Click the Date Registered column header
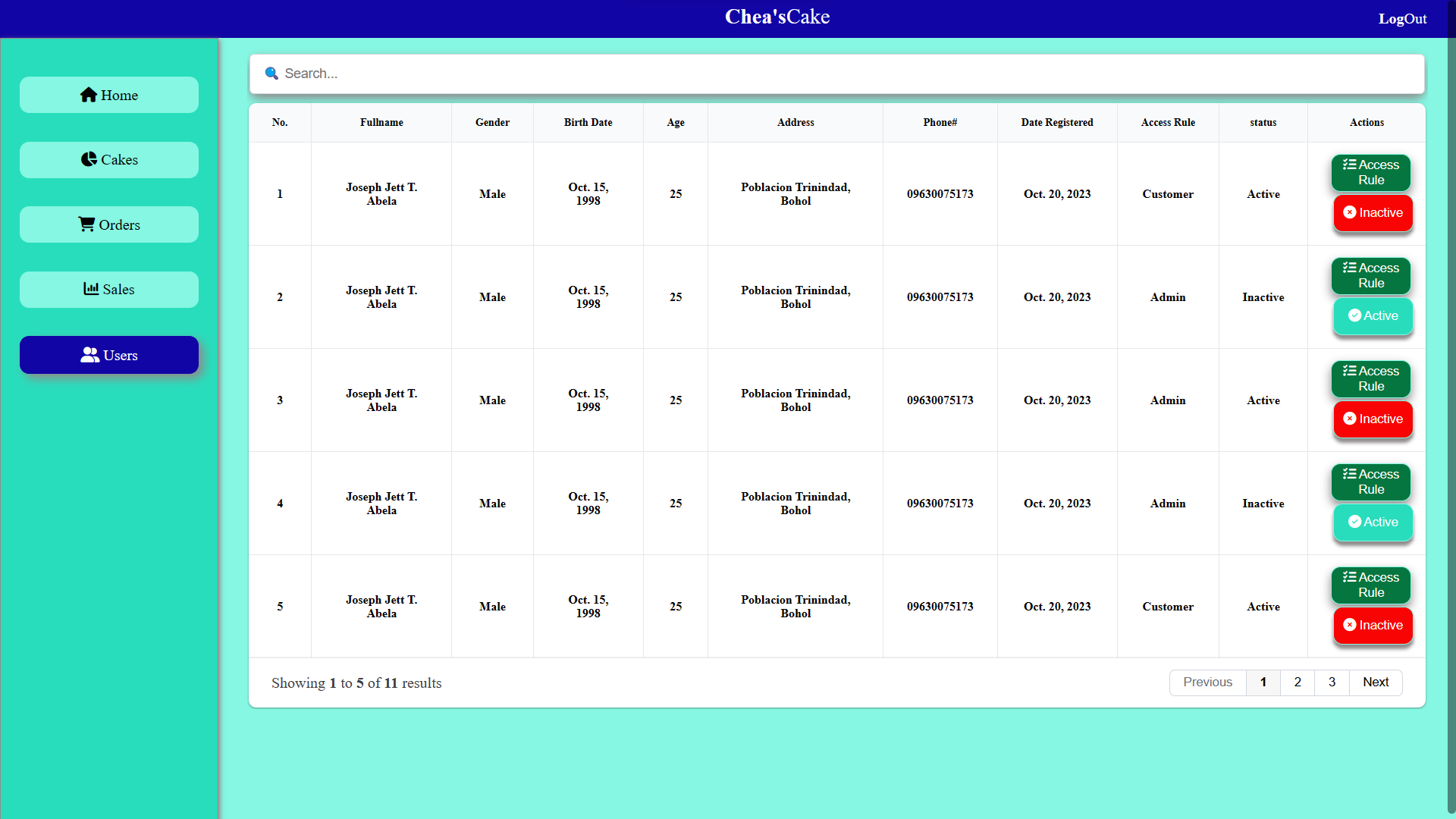This screenshot has width=1456, height=819. point(1057,122)
